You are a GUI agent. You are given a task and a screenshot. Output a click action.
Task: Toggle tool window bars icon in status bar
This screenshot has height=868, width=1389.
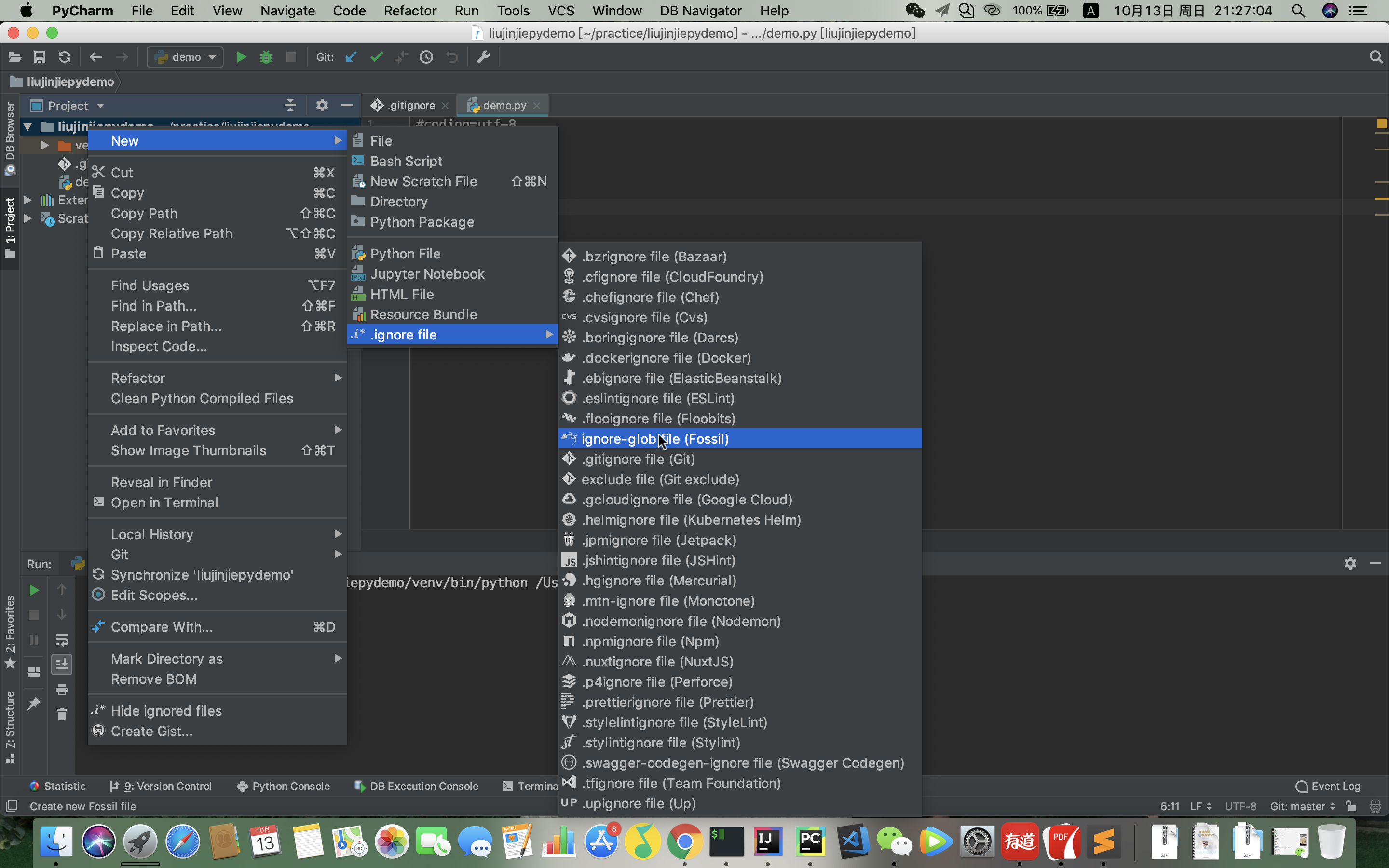(12, 806)
